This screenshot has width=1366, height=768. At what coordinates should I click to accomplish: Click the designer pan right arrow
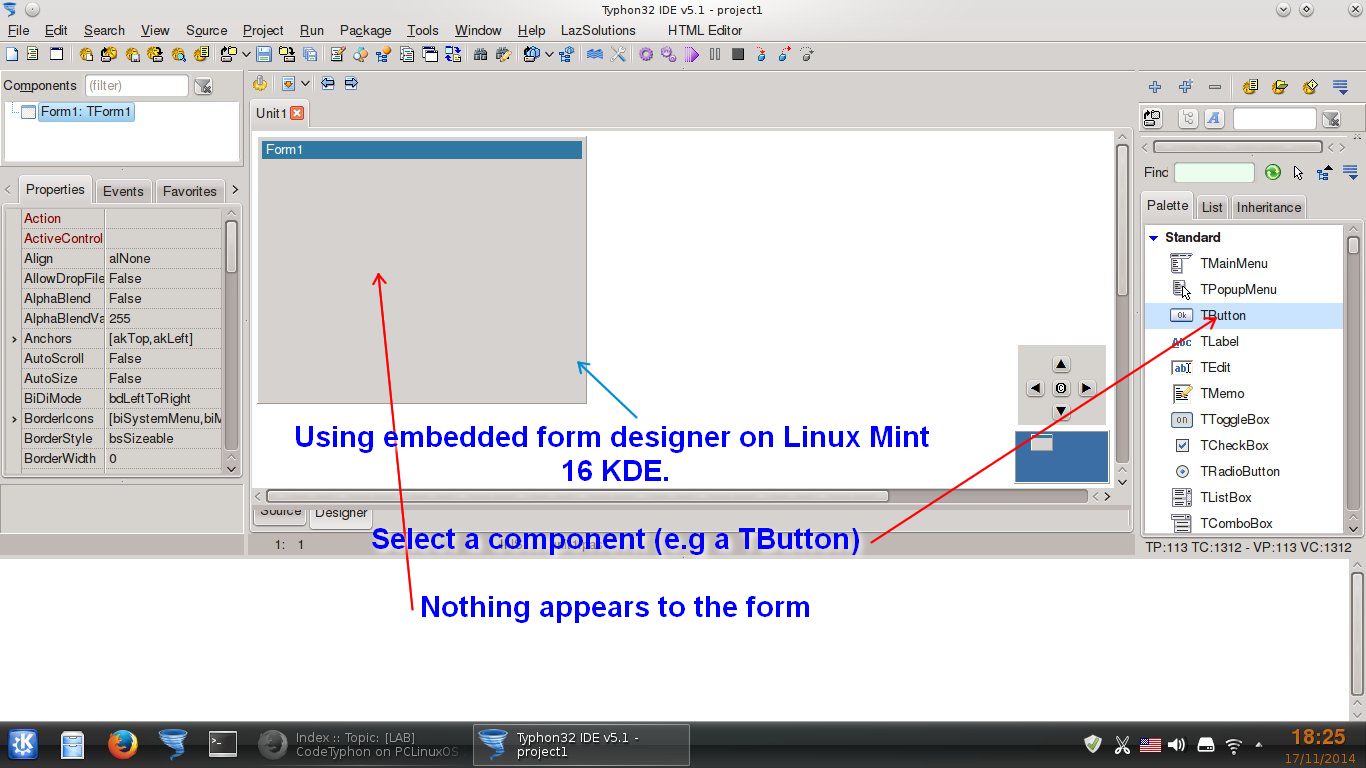[x=1086, y=388]
